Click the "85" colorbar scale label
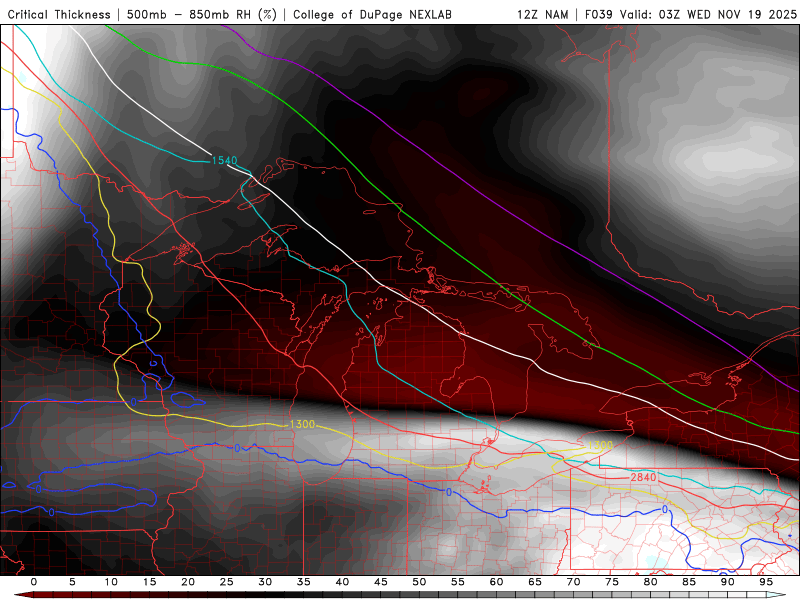This screenshot has height=600, width=800. tap(689, 582)
